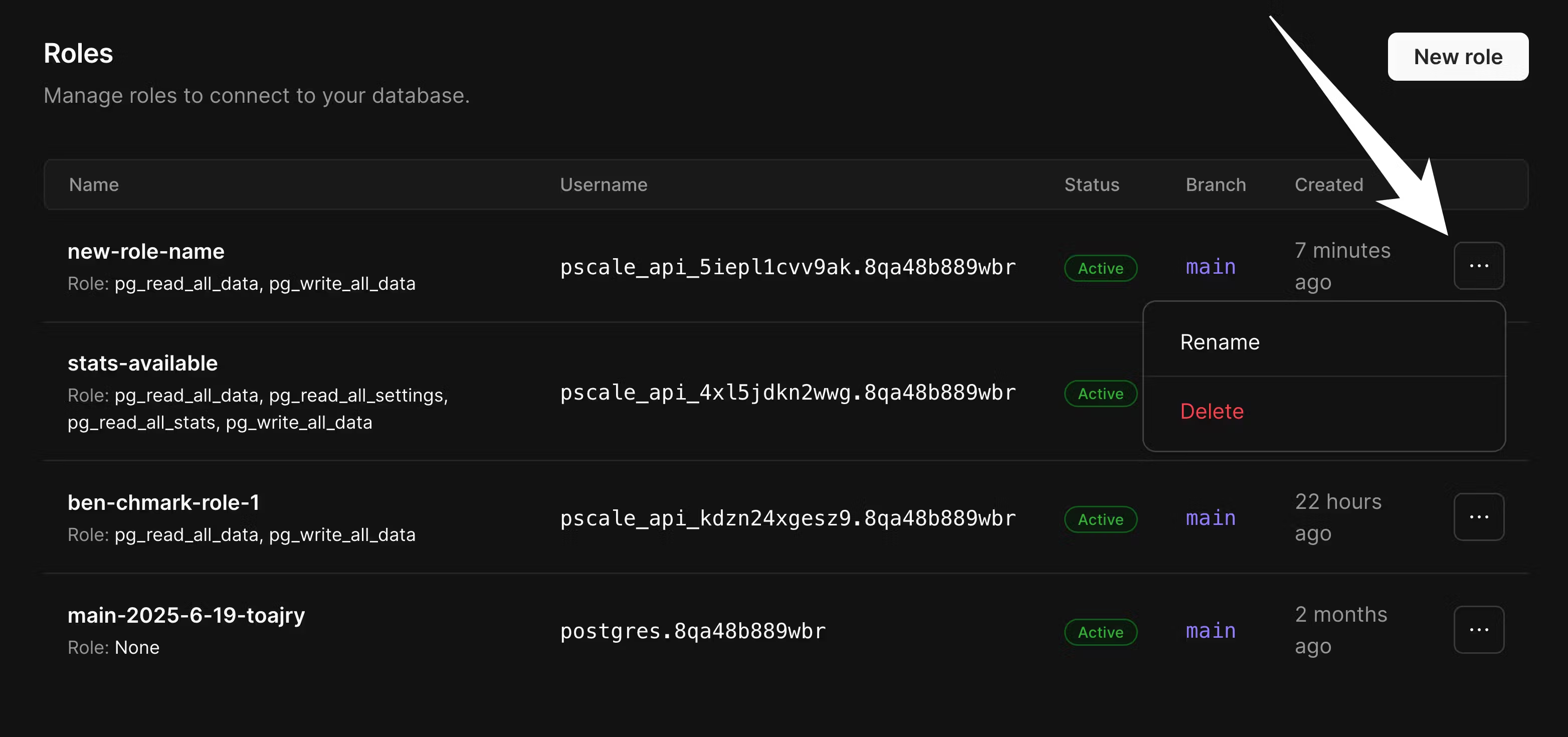Click the Active badge on the new-role-name row
The width and height of the screenshot is (1568, 737).
point(1100,268)
